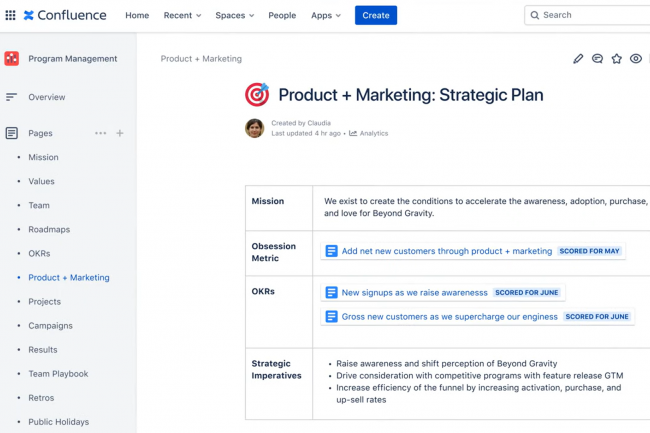Viewport: 650px width, 433px height.
Task: Click the plus icon next to Pages
Action: point(120,133)
